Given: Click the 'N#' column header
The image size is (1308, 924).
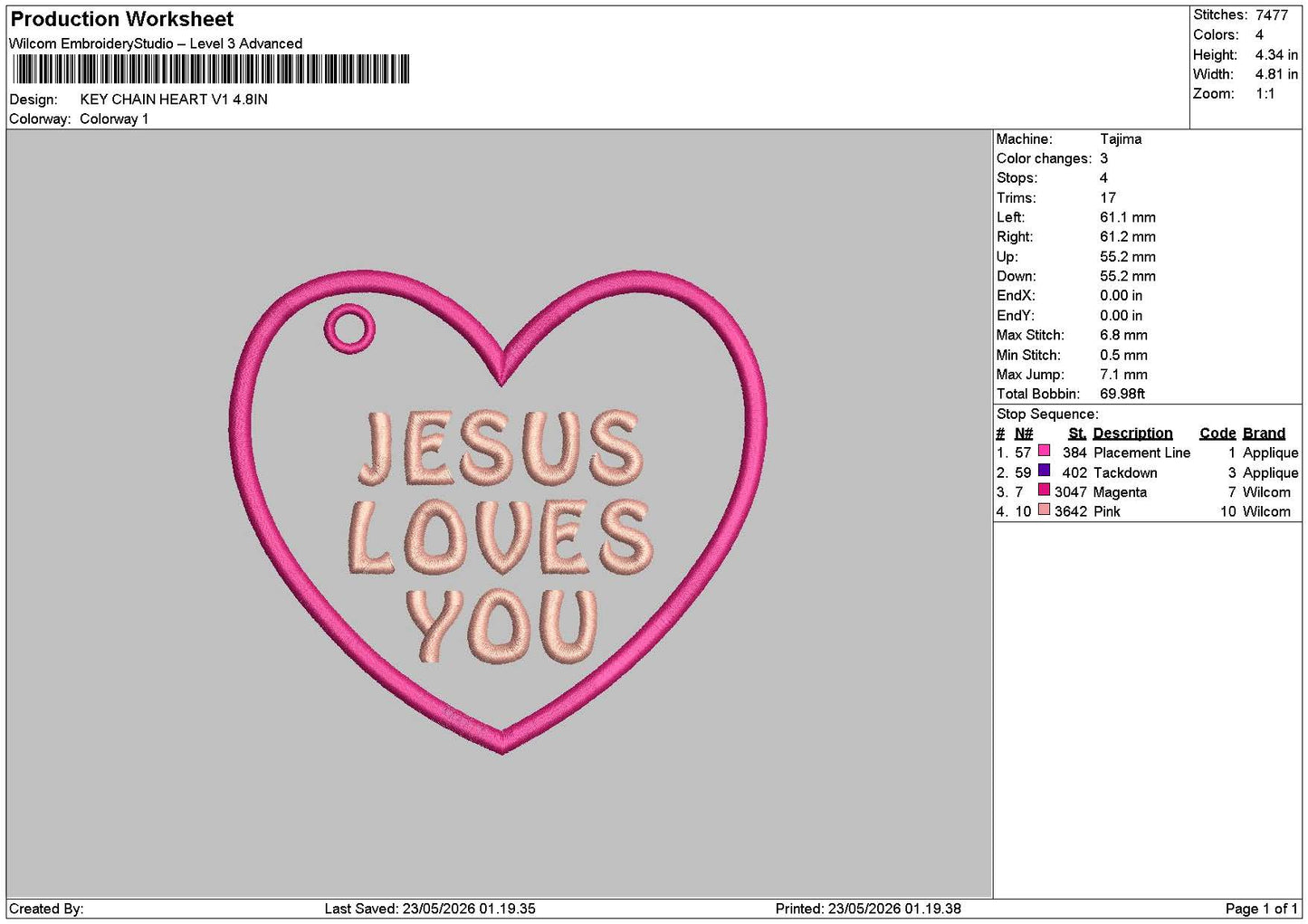Looking at the screenshot, I should 1024,433.
